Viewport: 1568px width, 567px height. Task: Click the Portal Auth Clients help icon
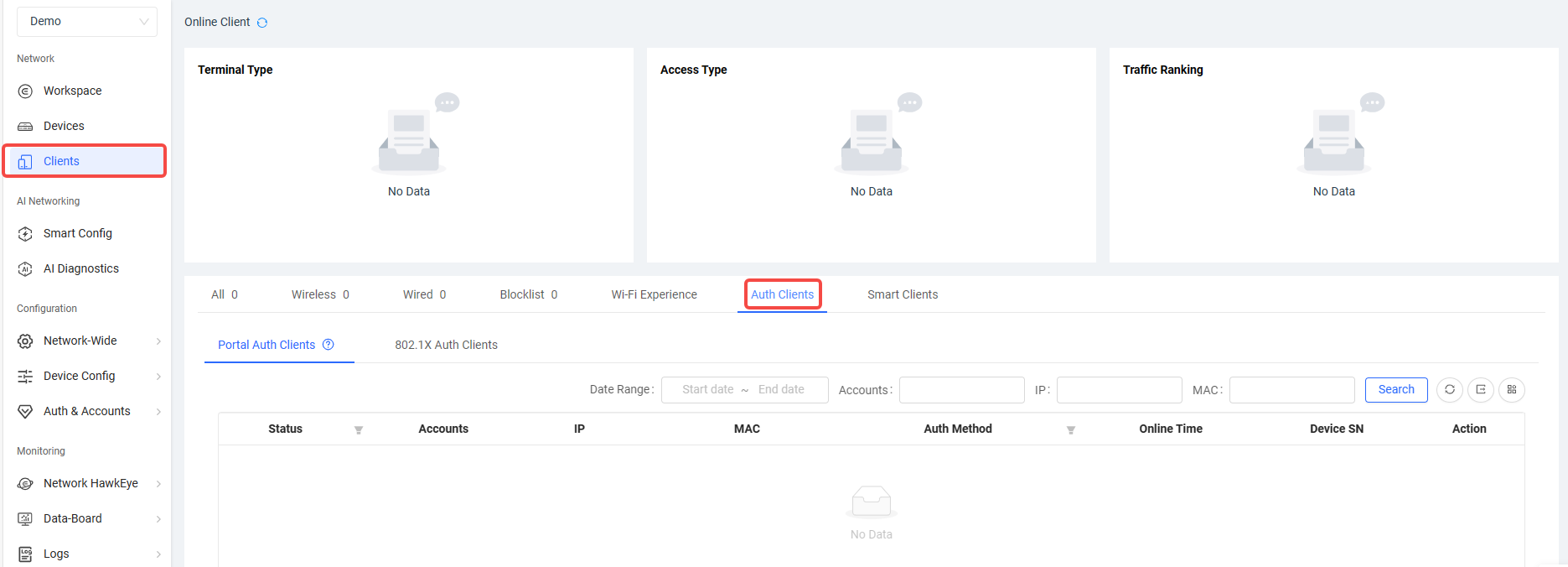point(329,345)
